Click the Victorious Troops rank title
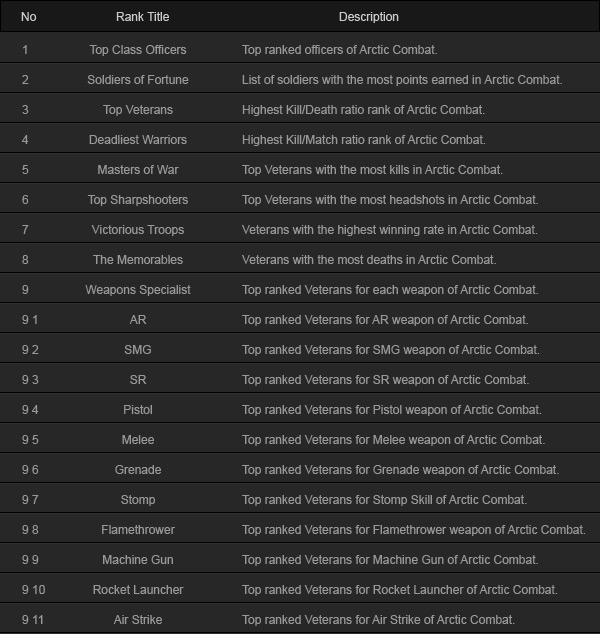Screen dimensions: 600x634 click(x=138, y=229)
